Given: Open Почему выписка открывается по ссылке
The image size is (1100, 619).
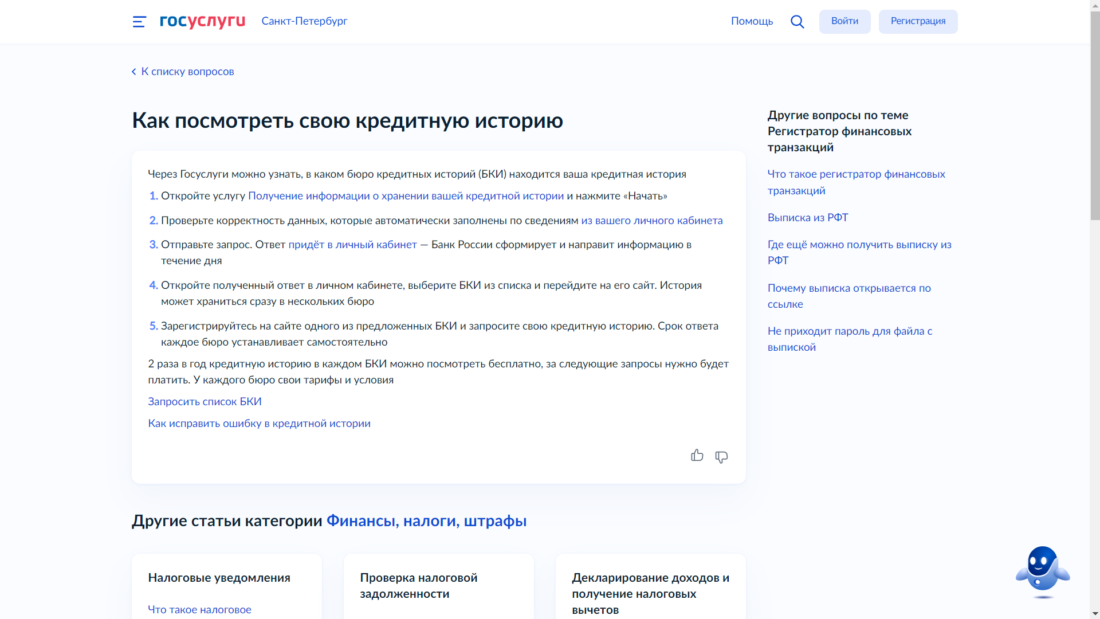Looking at the screenshot, I should 849,294.
